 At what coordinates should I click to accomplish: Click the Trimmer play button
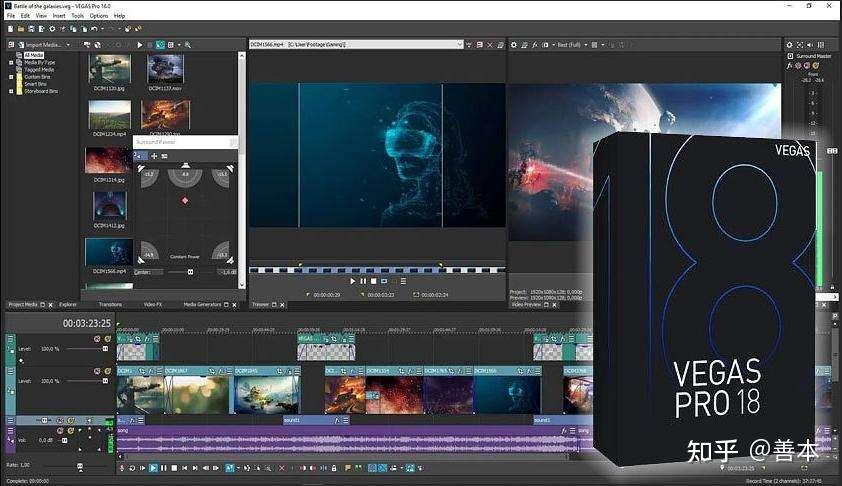pos(353,281)
